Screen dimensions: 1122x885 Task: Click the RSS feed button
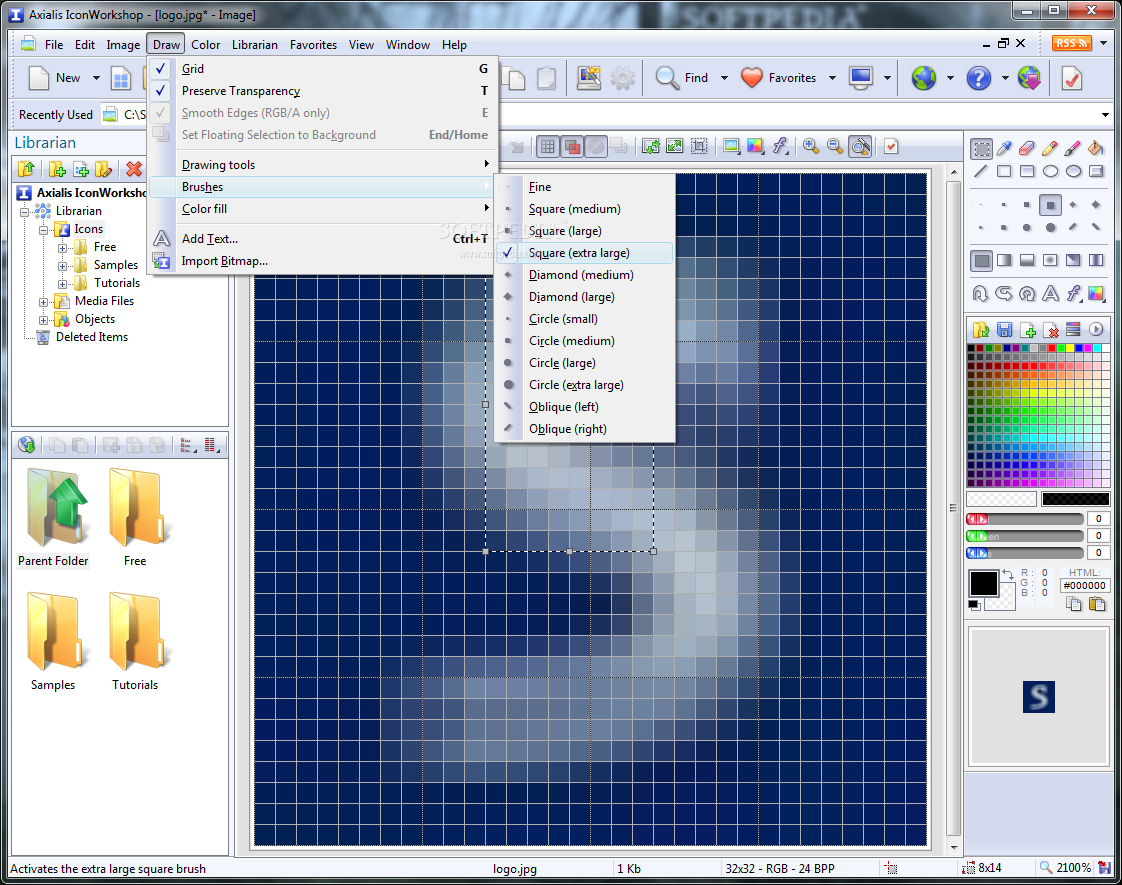(x=1071, y=43)
